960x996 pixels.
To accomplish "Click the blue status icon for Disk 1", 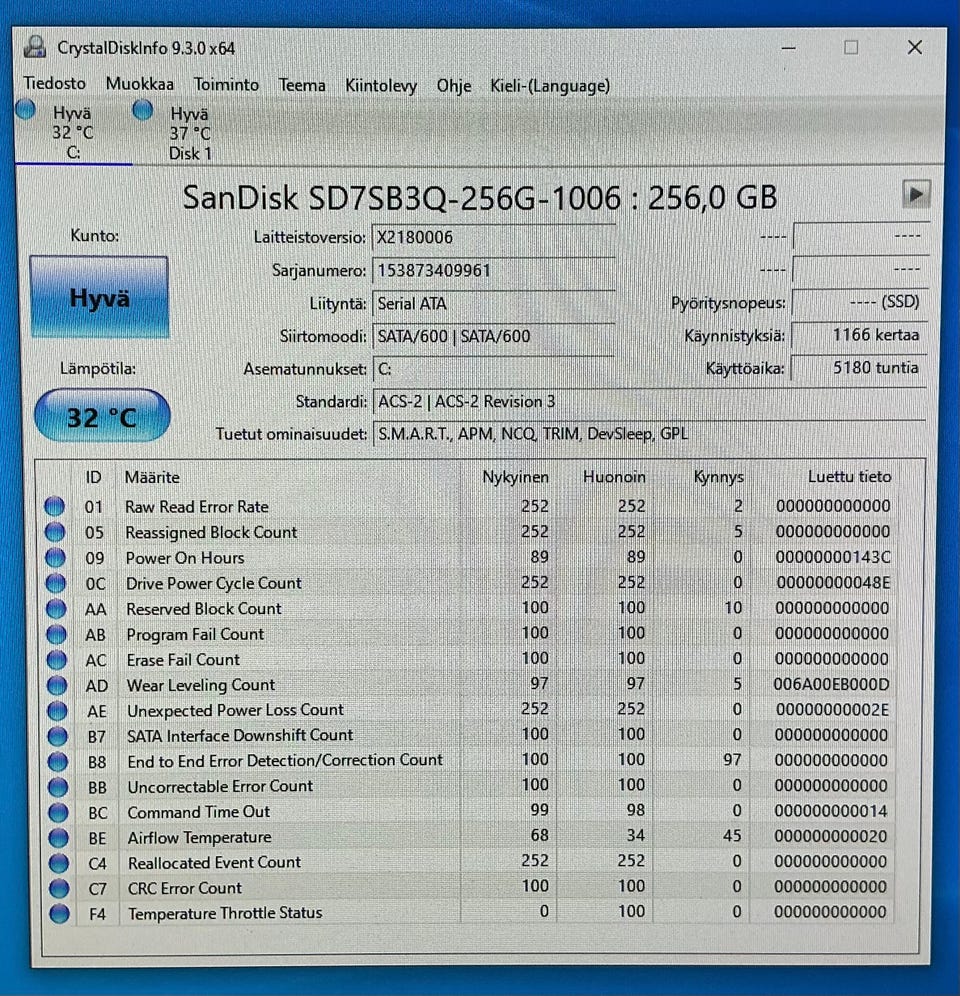I will pyautogui.click(x=143, y=111).
